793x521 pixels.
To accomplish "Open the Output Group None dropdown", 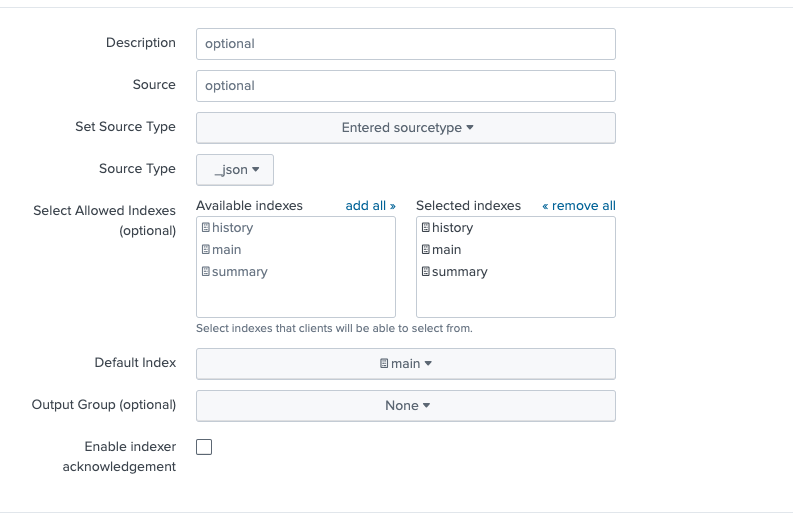I will pos(405,406).
